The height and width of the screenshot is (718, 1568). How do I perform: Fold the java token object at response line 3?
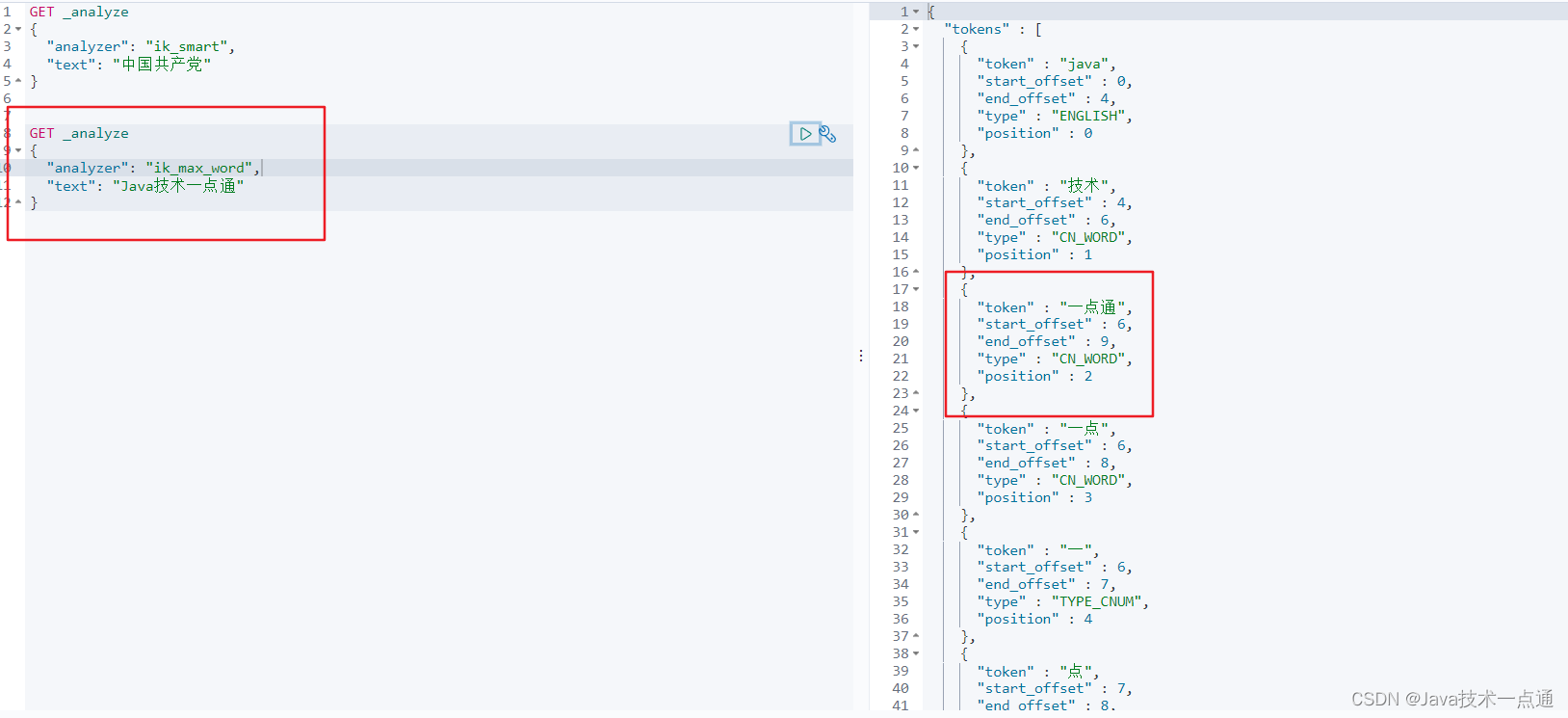click(916, 46)
